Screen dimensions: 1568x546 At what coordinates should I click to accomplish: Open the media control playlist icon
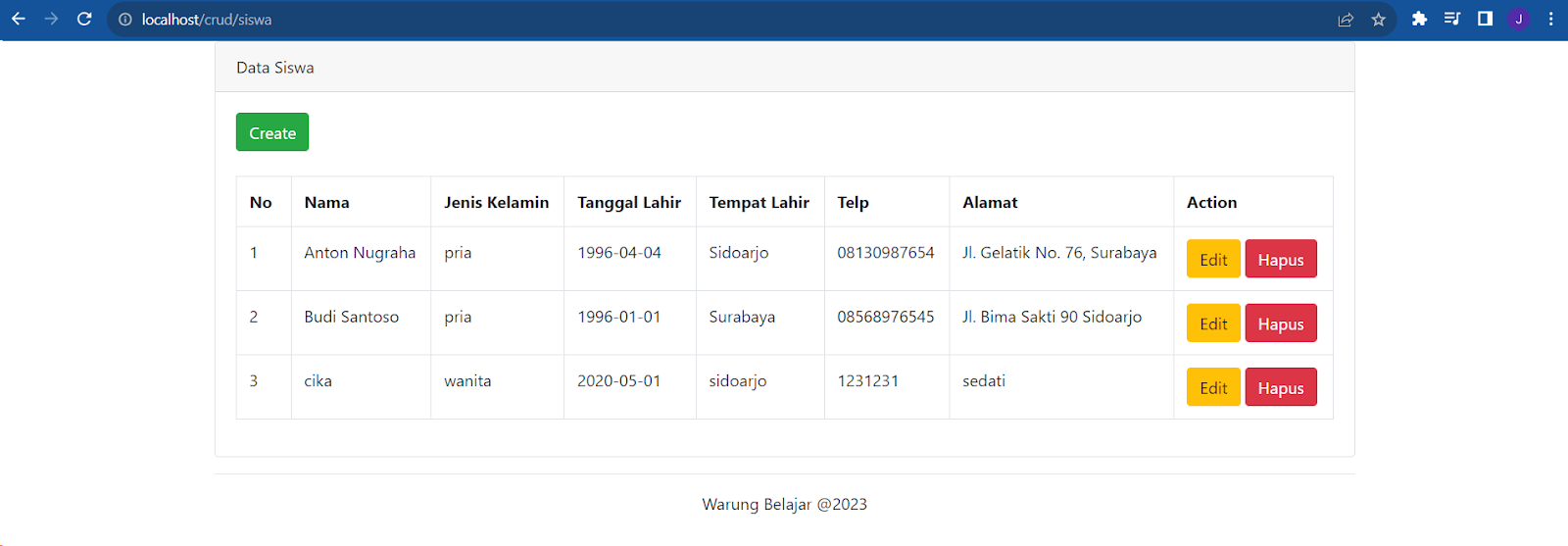click(1452, 19)
